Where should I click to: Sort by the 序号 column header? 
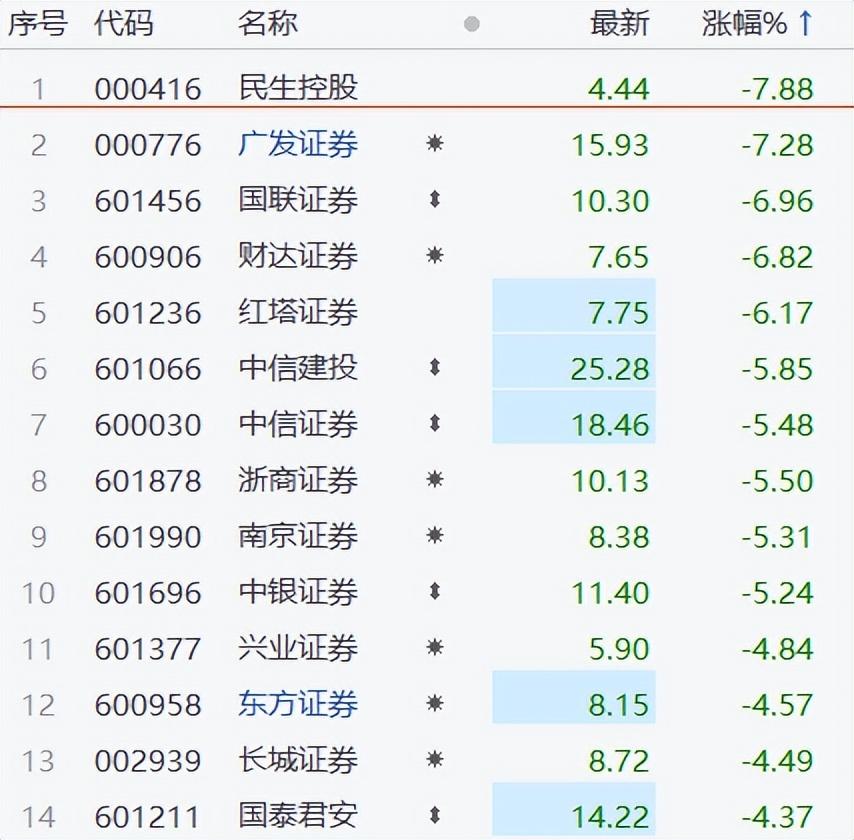tap(38, 24)
